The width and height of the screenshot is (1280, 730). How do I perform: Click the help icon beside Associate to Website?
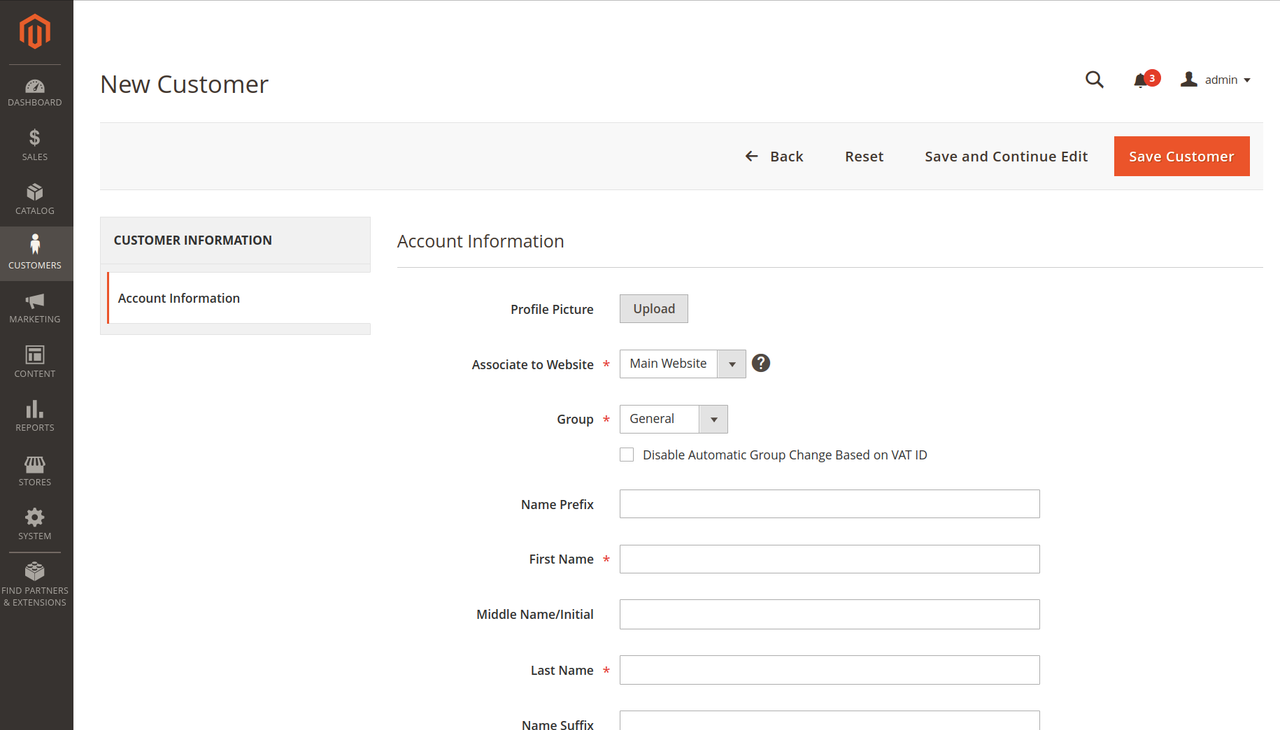[760, 363]
